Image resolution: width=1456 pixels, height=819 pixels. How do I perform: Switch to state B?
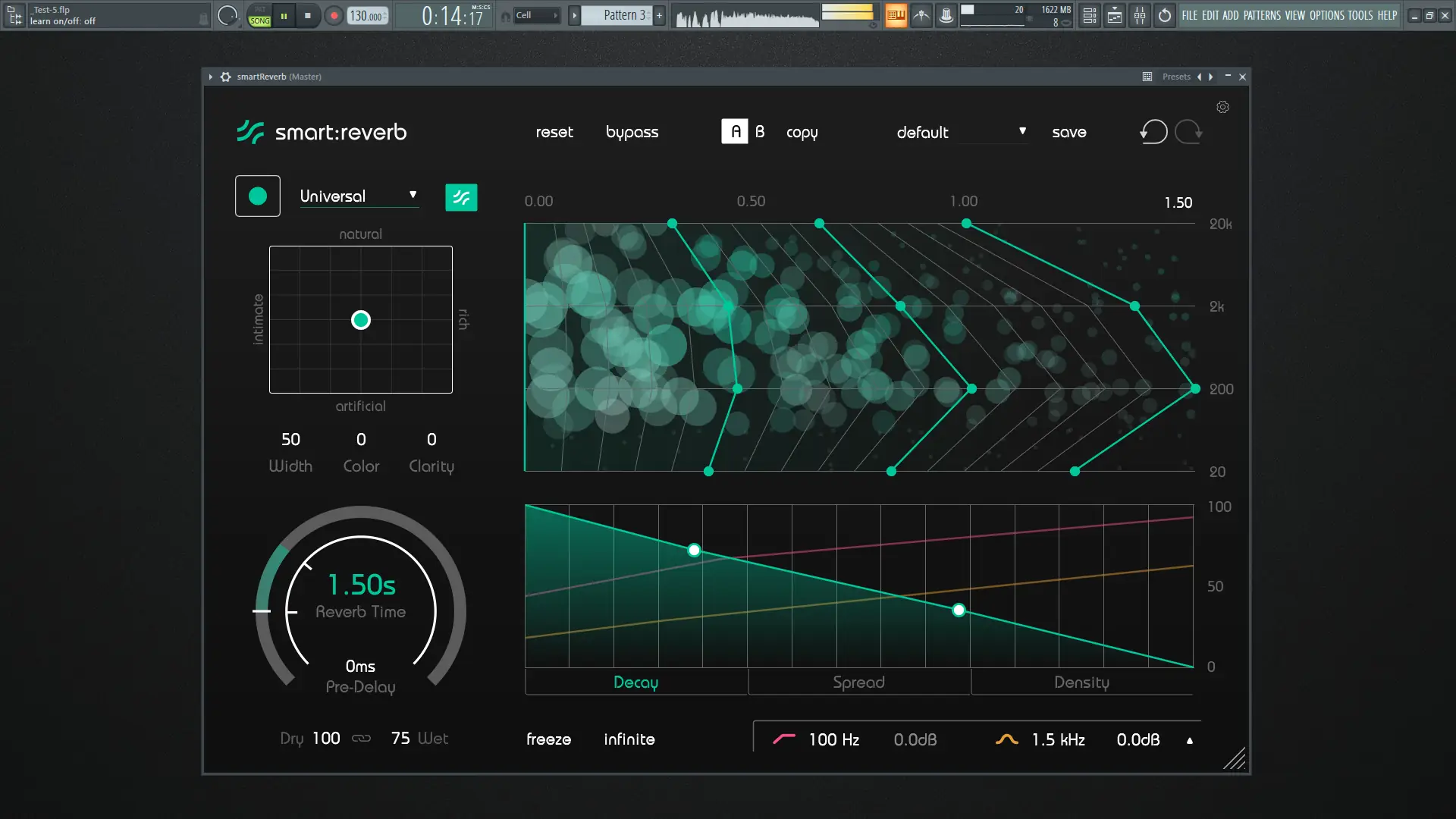point(760,132)
